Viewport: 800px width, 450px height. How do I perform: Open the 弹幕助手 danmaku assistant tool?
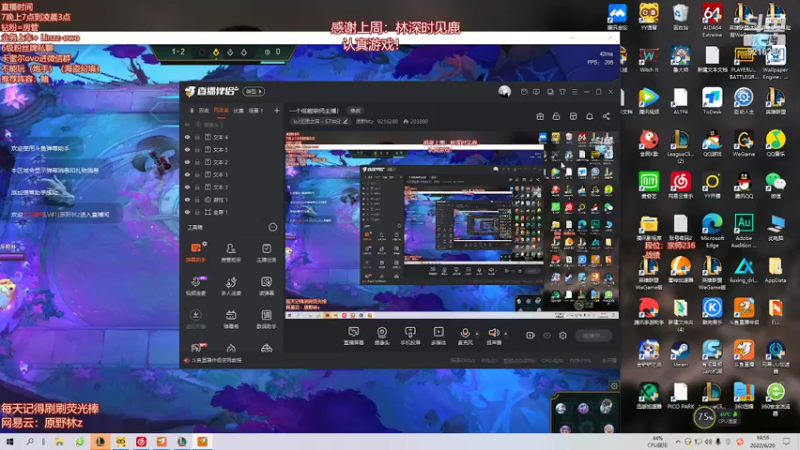coord(195,252)
